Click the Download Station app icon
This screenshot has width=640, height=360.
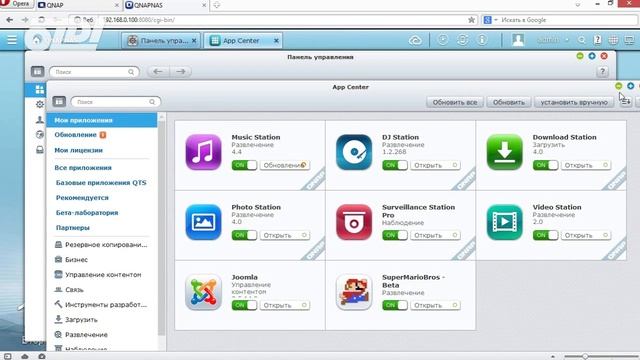(x=504, y=152)
